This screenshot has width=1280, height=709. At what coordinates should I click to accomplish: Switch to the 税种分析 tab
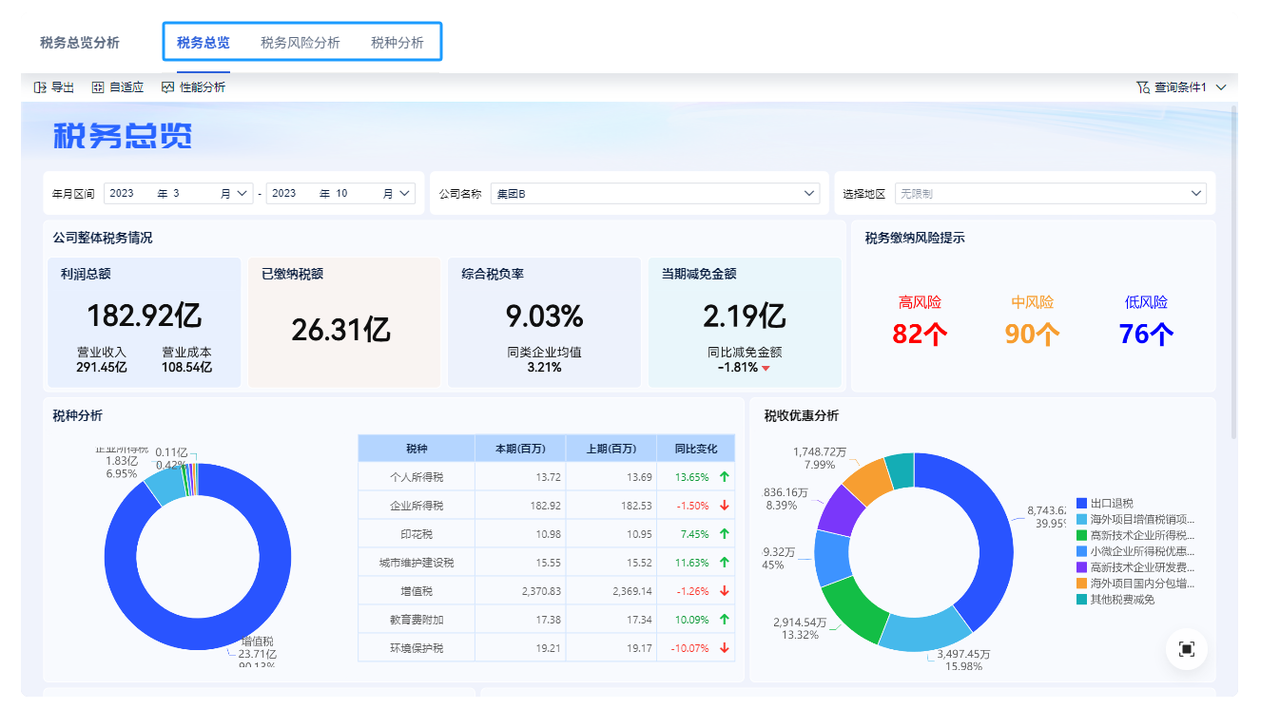coord(399,43)
